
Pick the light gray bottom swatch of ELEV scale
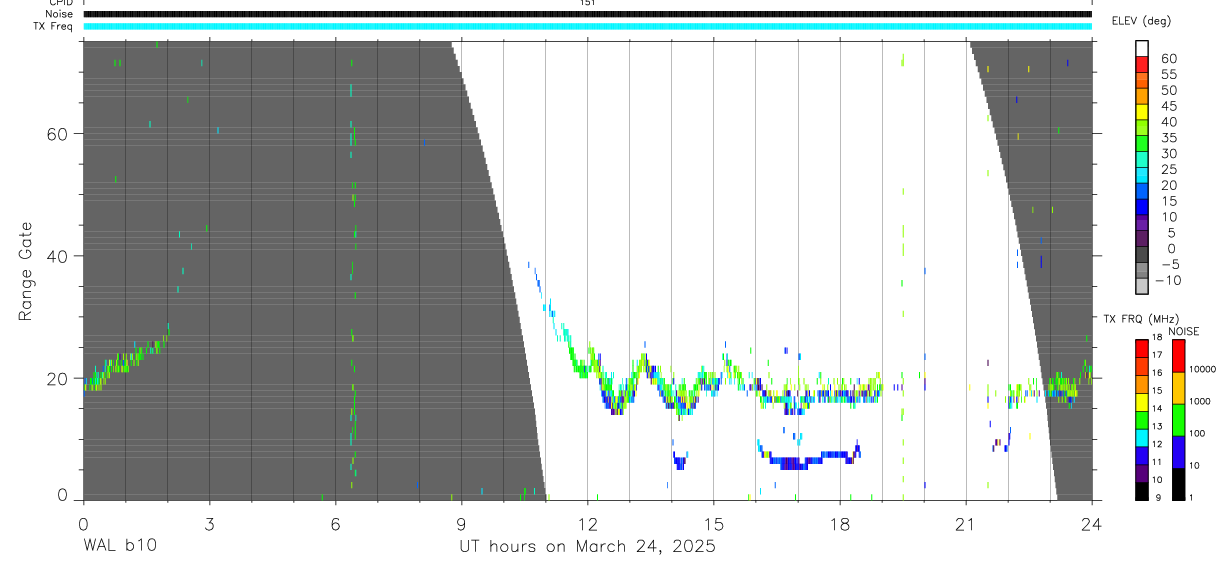1142,286
